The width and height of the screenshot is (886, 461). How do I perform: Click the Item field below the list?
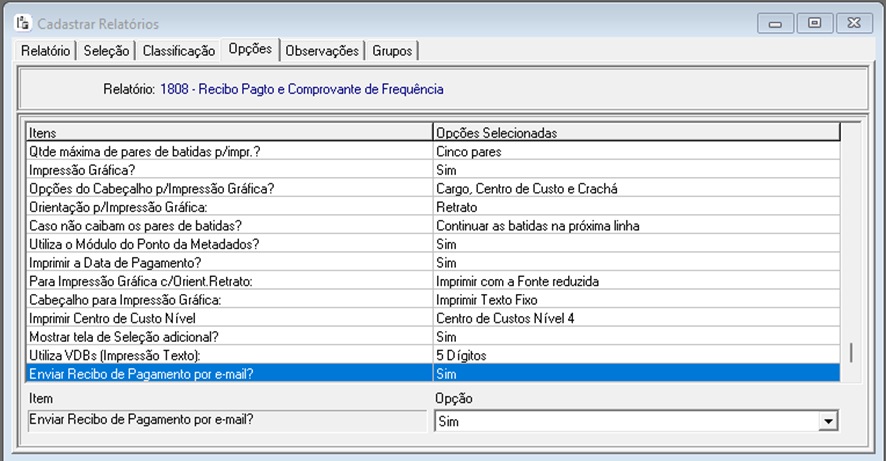tap(225, 421)
